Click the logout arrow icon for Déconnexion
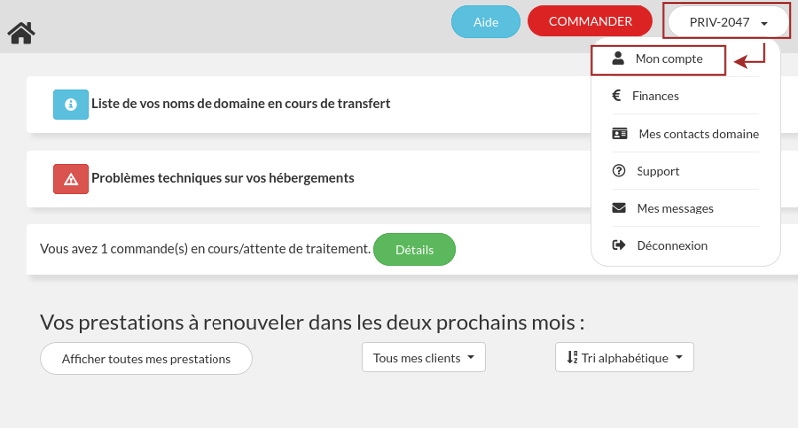 coord(618,245)
